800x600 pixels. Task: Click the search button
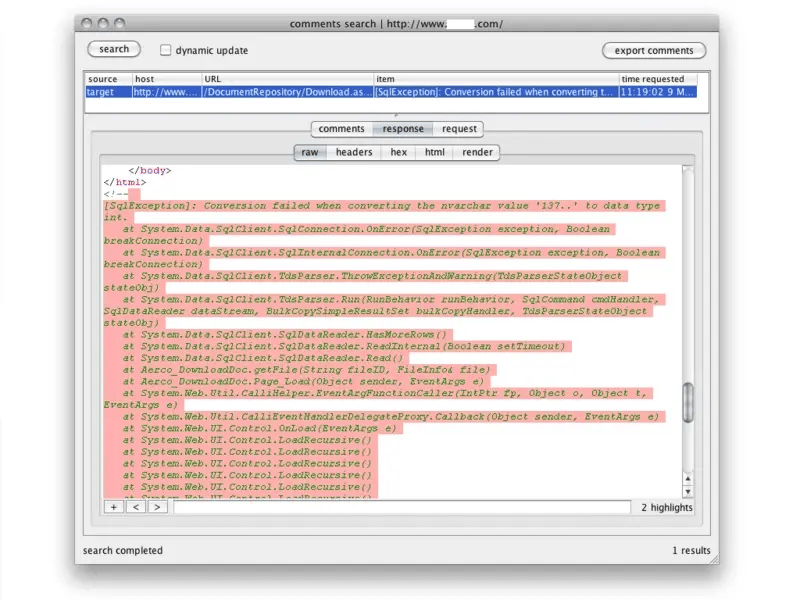coord(114,49)
